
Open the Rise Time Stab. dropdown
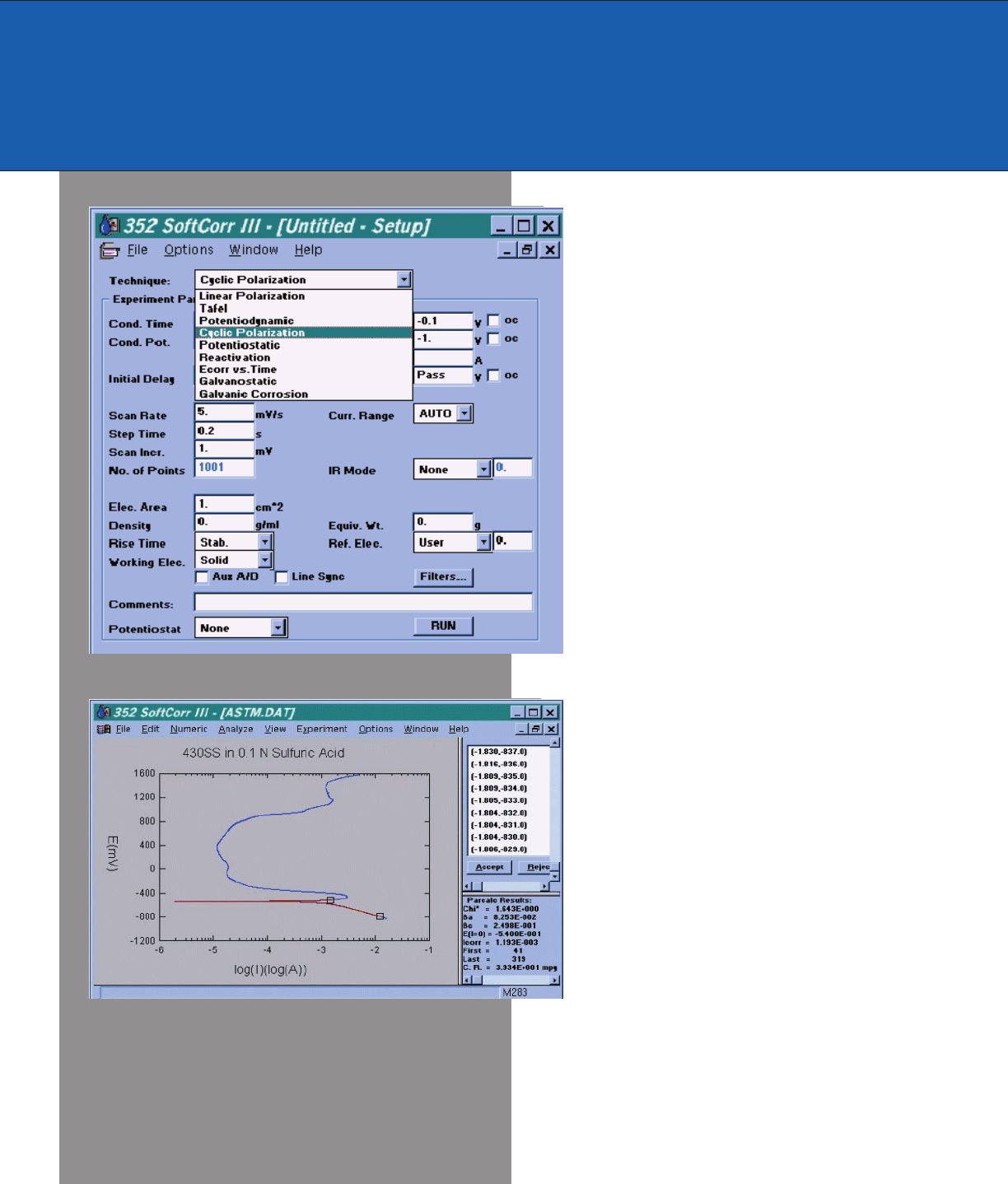click(264, 542)
